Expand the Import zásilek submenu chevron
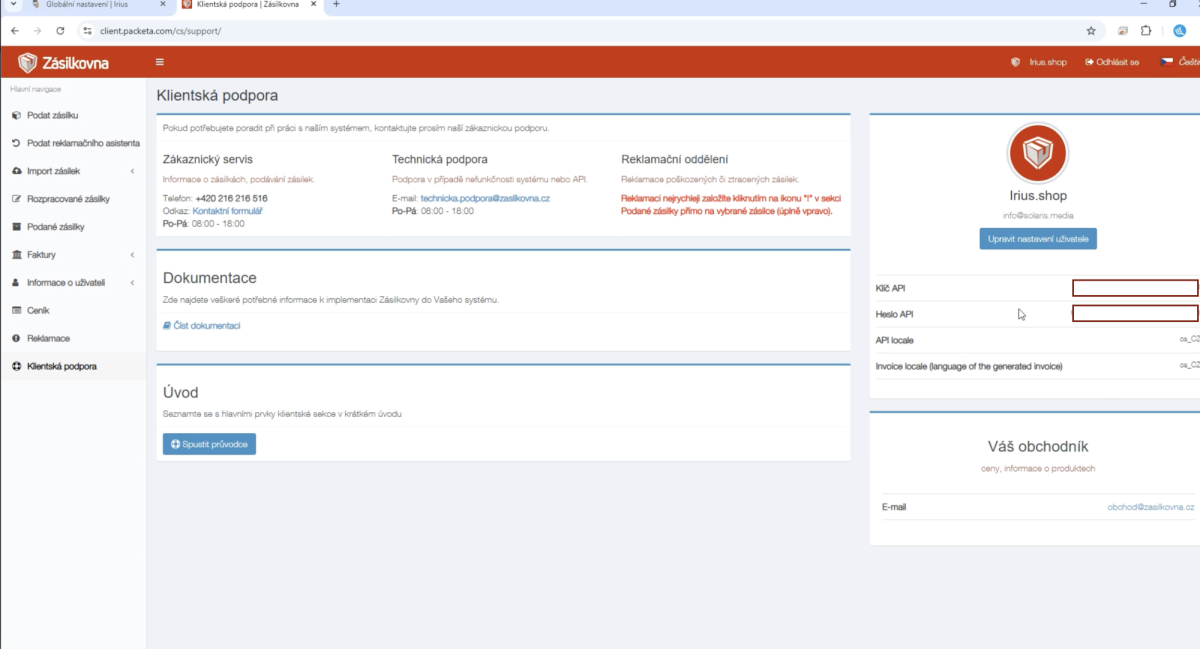This screenshot has width=1200, height=649. pos(133,171)
